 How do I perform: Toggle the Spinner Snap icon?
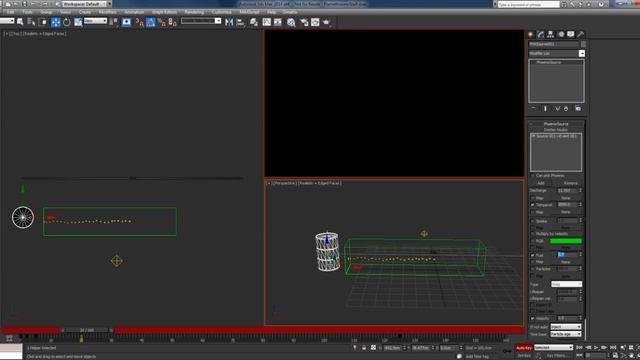point(172,22)
